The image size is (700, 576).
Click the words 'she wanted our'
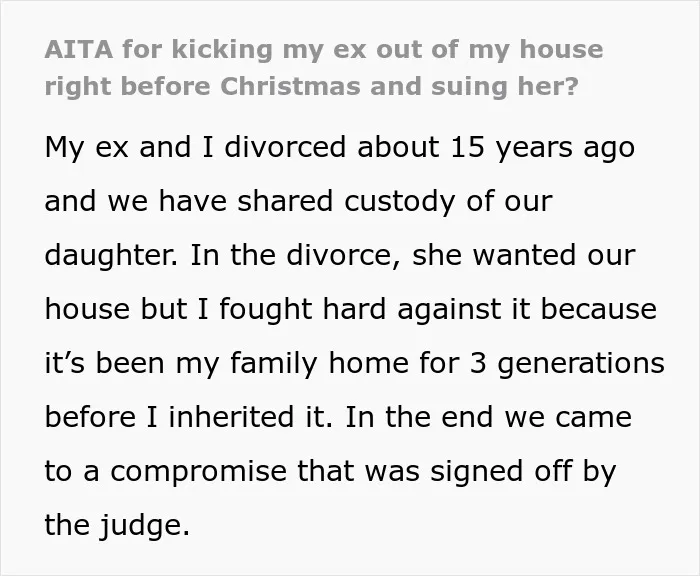(523, 255)
